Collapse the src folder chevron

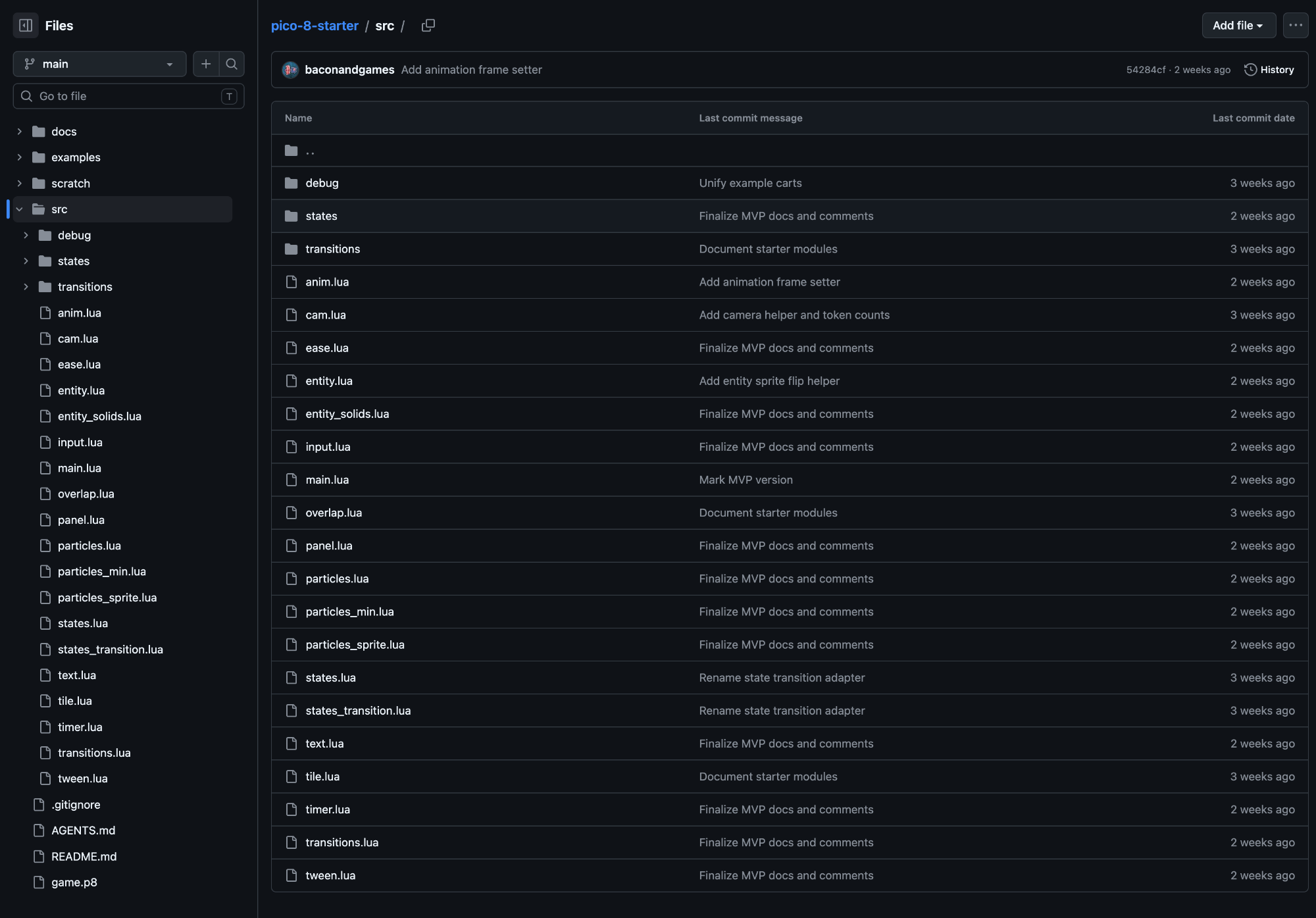tap(19, 209)
